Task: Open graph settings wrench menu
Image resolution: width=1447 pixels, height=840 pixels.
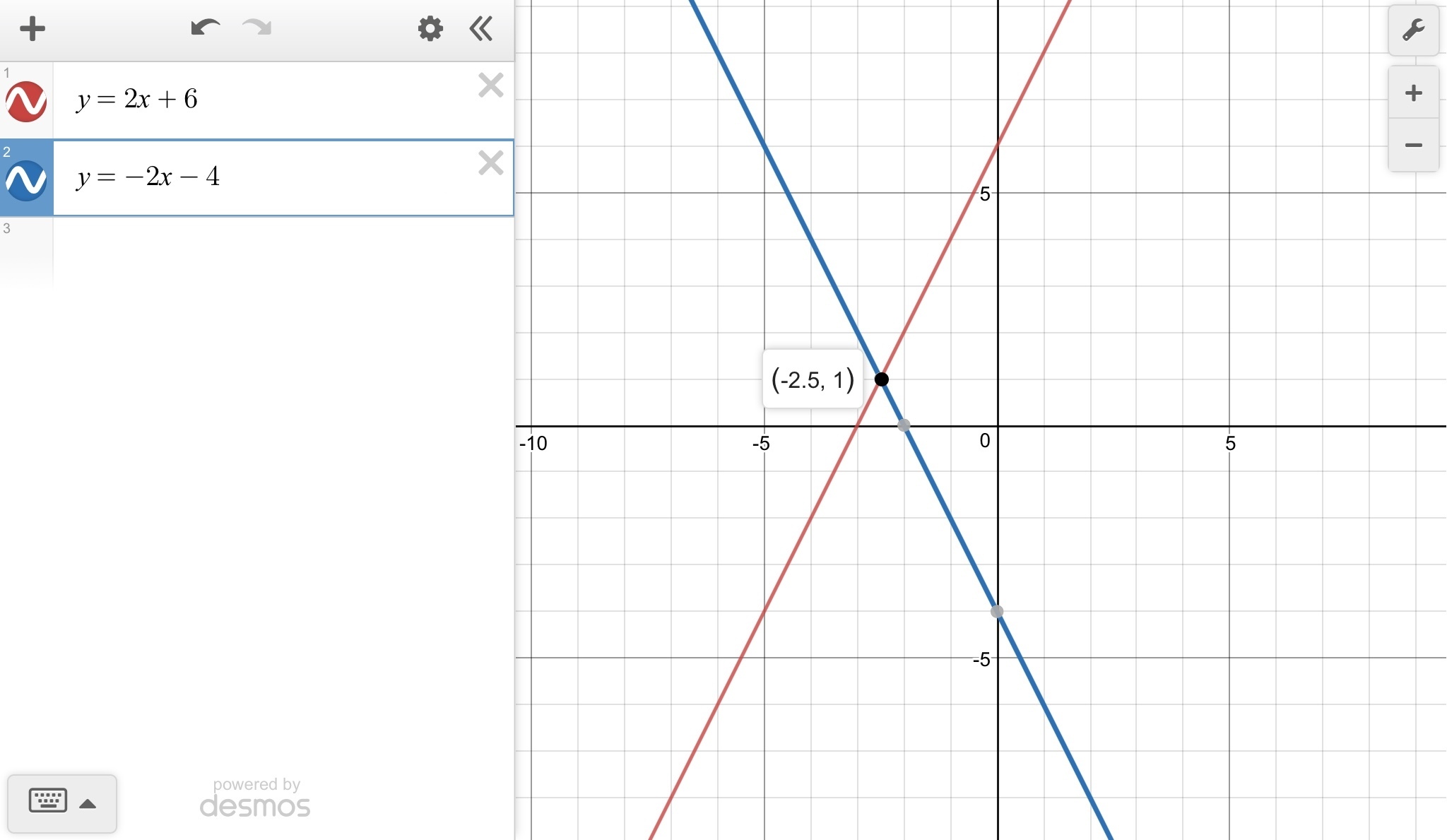Action: [1413, 30]
